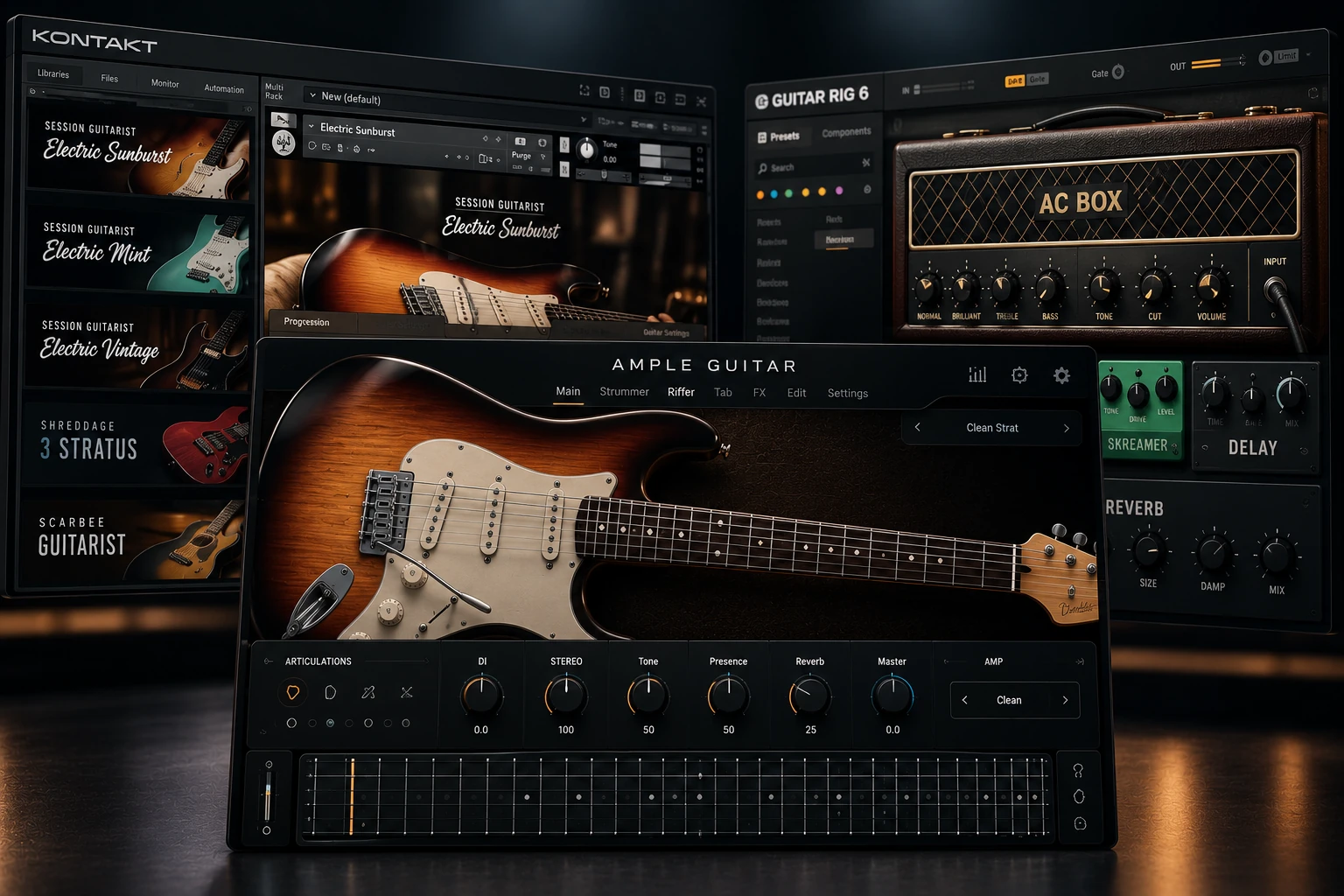1344x896 pixels.
Task: Open the gear settings icon in Ample Guitar
Action: tap(1061, 375)
